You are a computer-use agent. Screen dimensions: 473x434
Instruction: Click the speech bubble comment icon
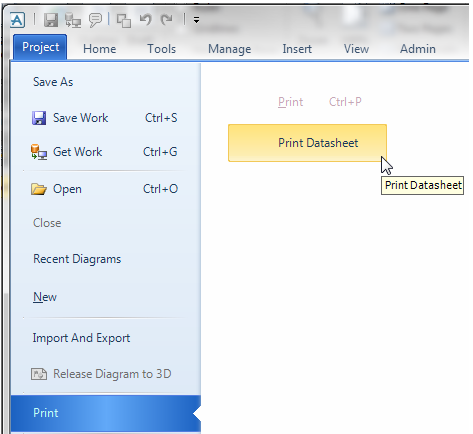point(95,20)
